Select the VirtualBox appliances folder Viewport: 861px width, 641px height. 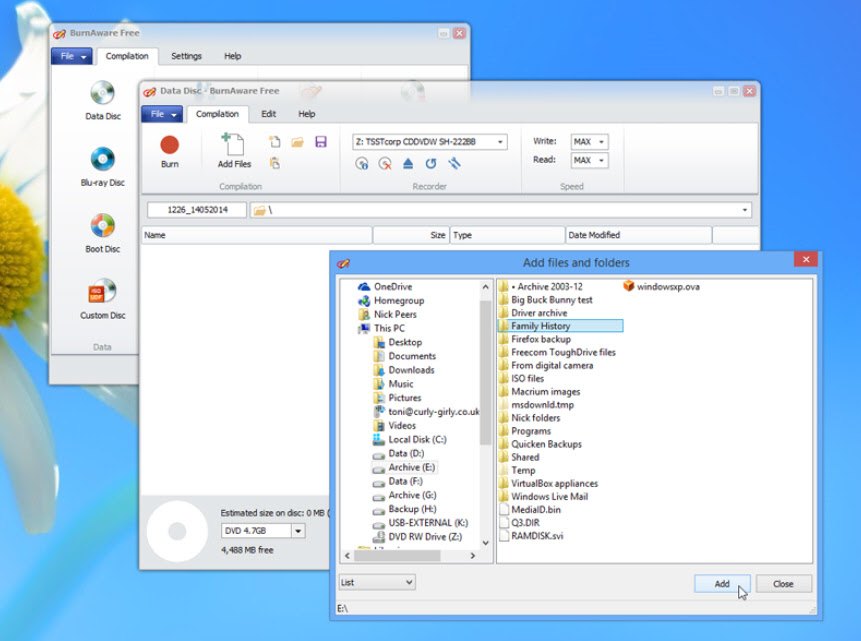(x=549, y=483)
